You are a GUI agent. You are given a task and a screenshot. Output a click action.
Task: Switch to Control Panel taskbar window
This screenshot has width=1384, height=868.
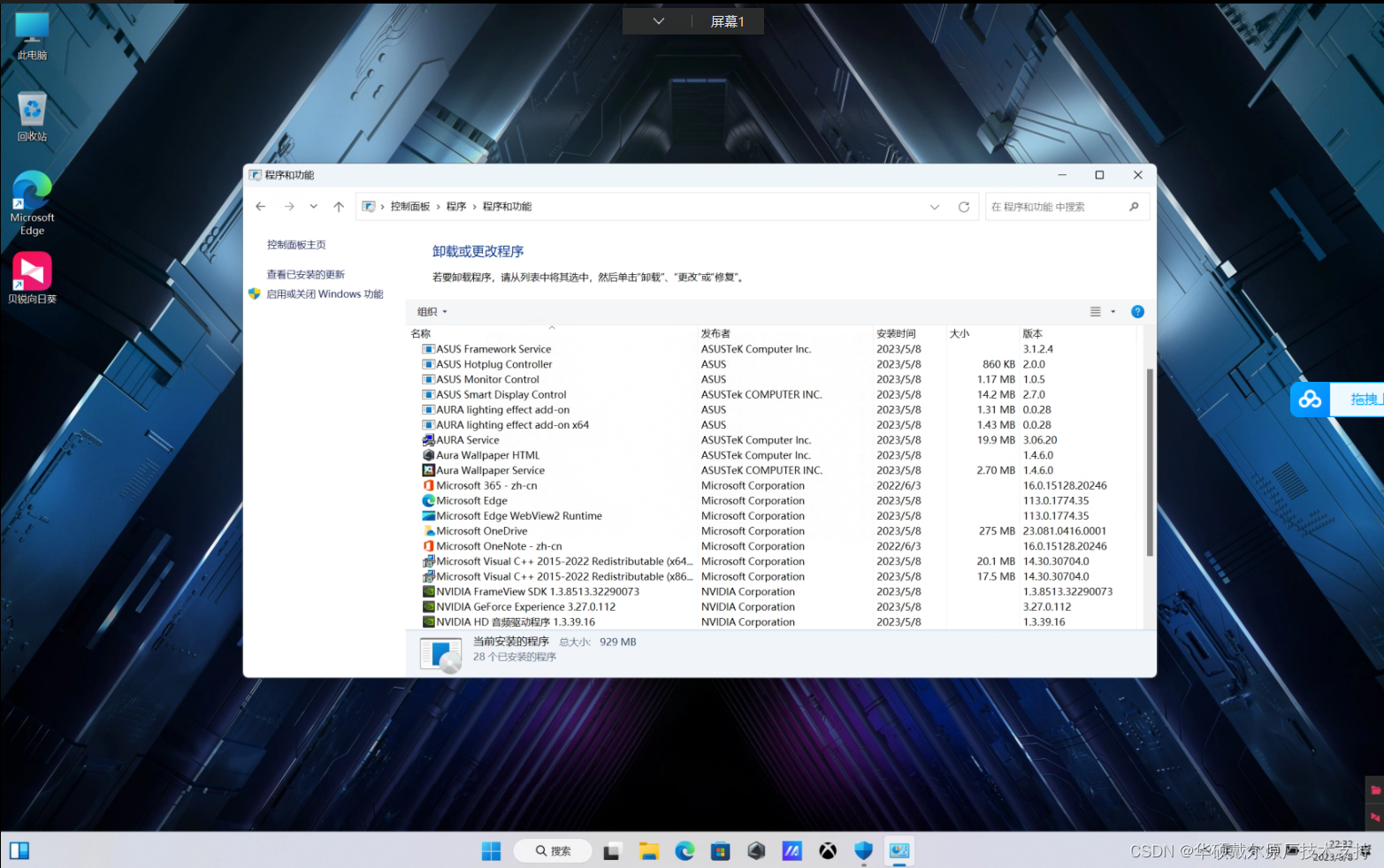[899, 851]
